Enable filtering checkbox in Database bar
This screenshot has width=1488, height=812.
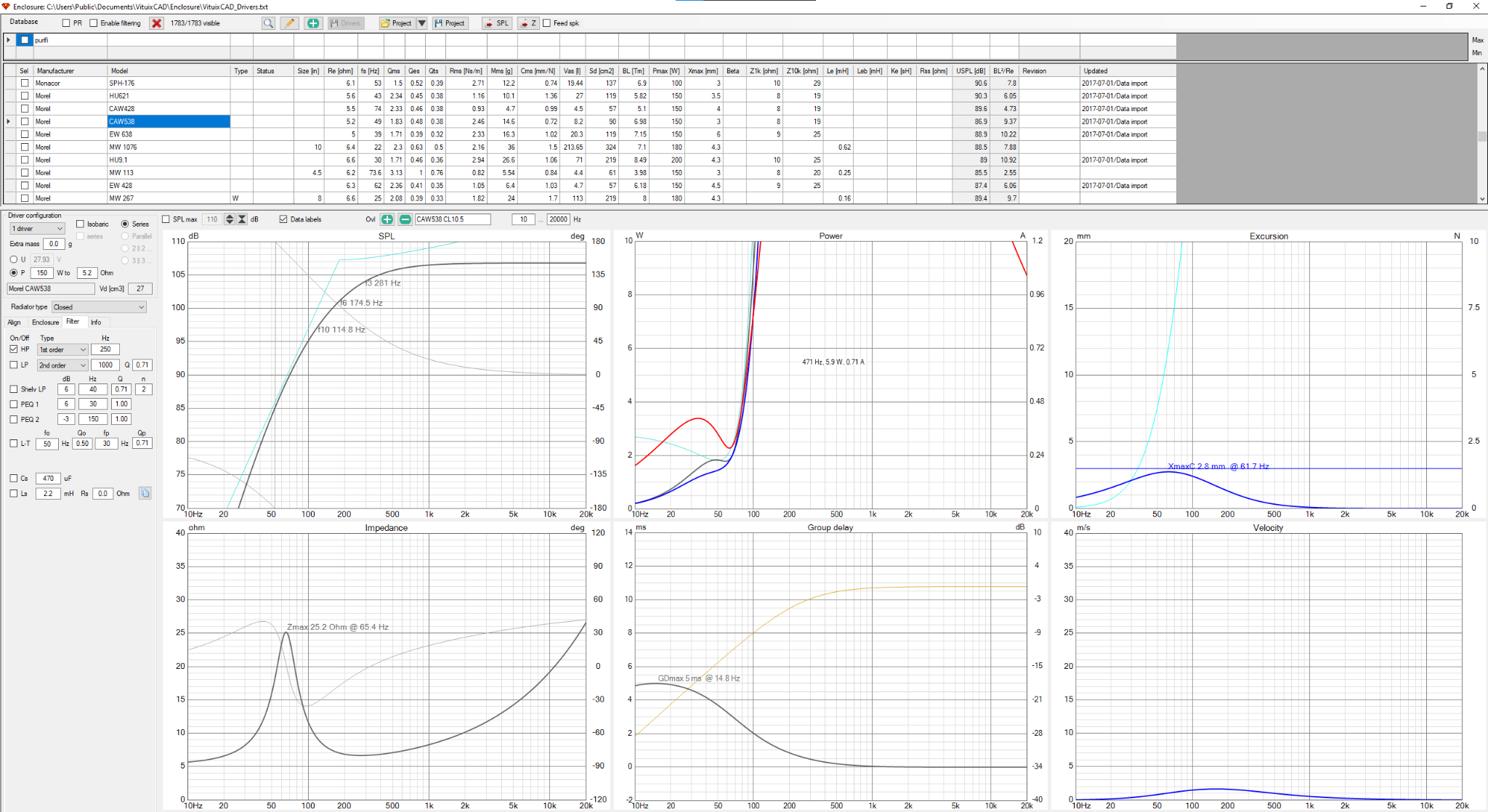[x=94, y=23]
